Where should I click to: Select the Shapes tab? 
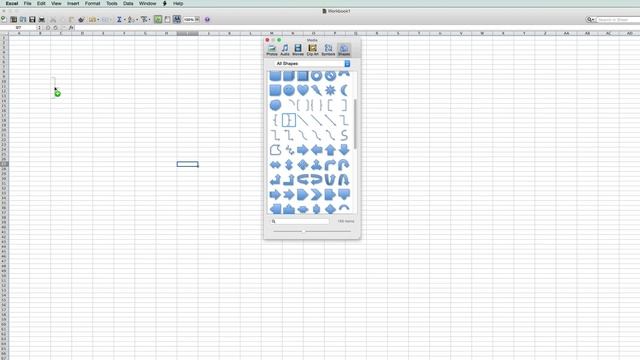coord(344,50)
